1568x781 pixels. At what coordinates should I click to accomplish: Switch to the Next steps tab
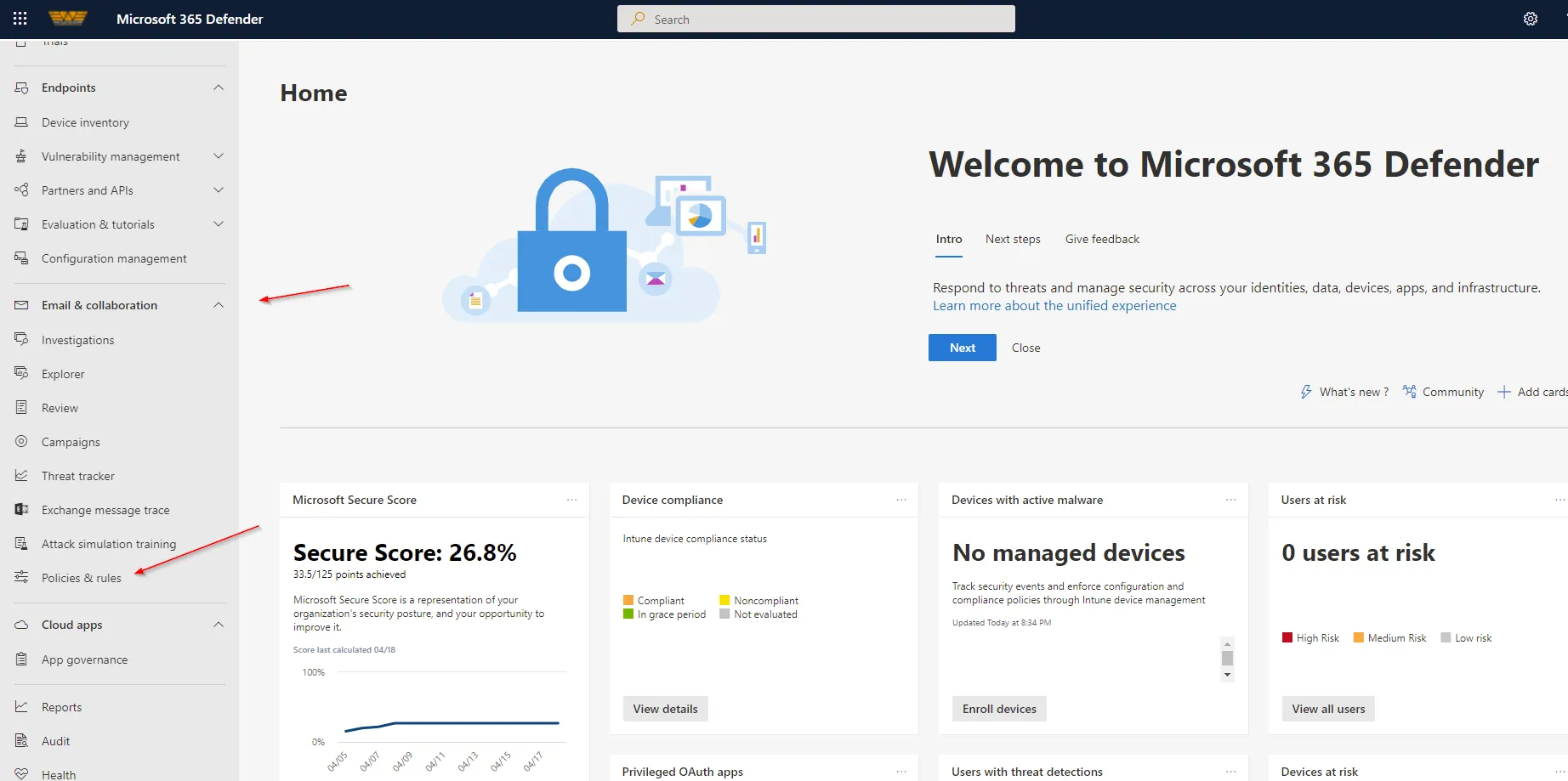click(x=1013, y=240)
